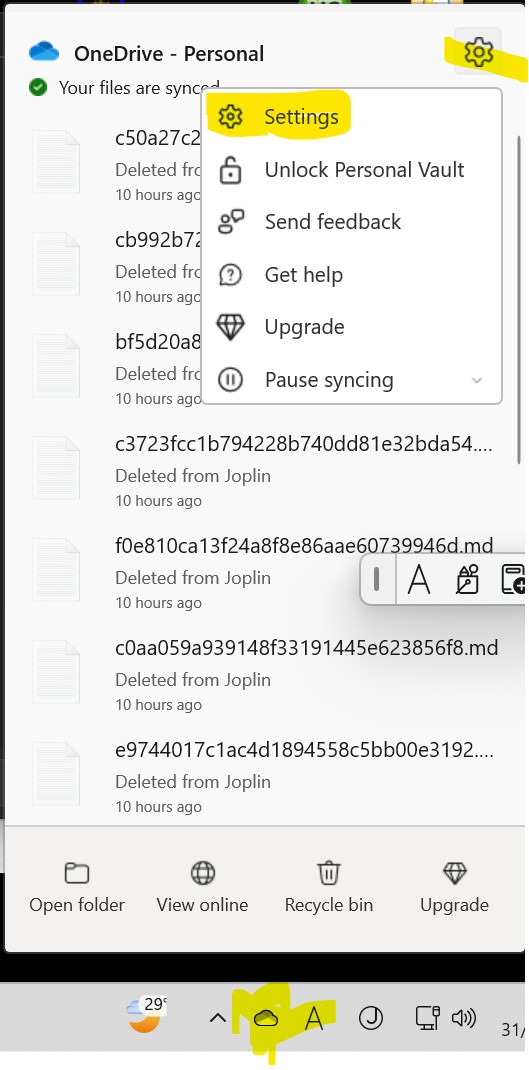This screenshot has width=529, height=1070.
Task: Click the file thumbnail for f0e810ca13f24a8f8e86aae60739946d.md
Action: 56,570
